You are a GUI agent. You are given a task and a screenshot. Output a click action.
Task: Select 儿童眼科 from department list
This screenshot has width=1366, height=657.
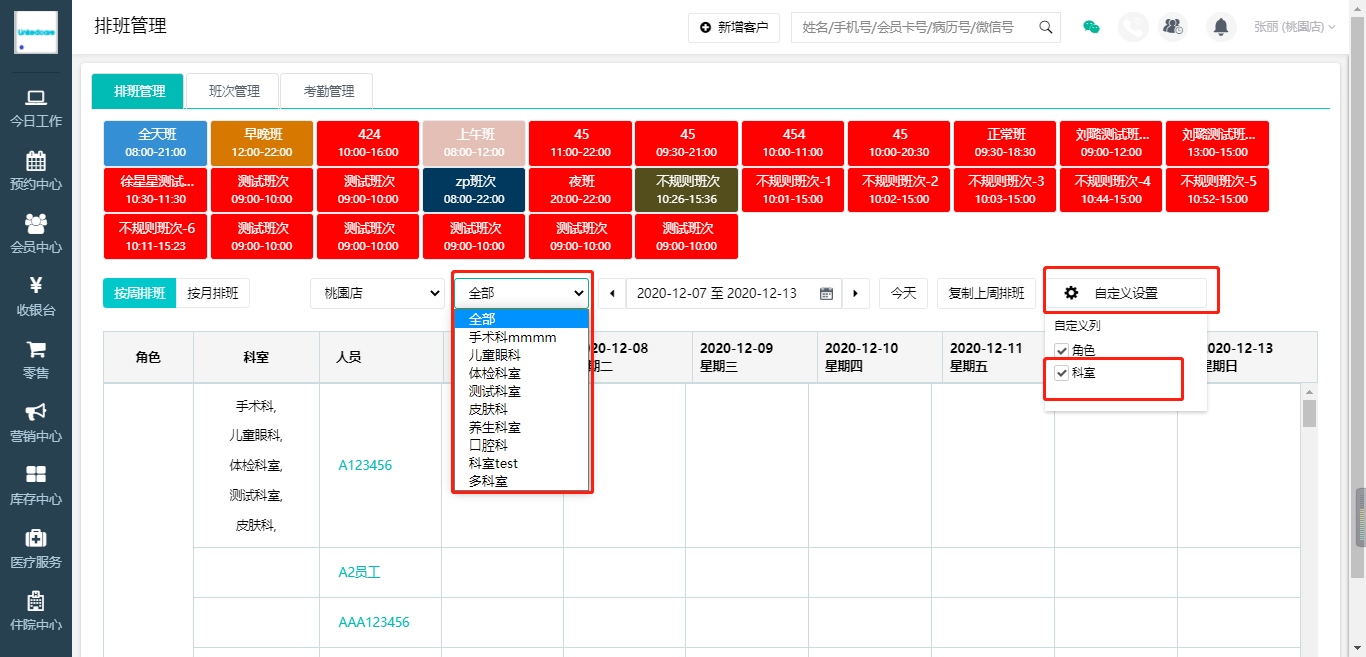point(521,355)
